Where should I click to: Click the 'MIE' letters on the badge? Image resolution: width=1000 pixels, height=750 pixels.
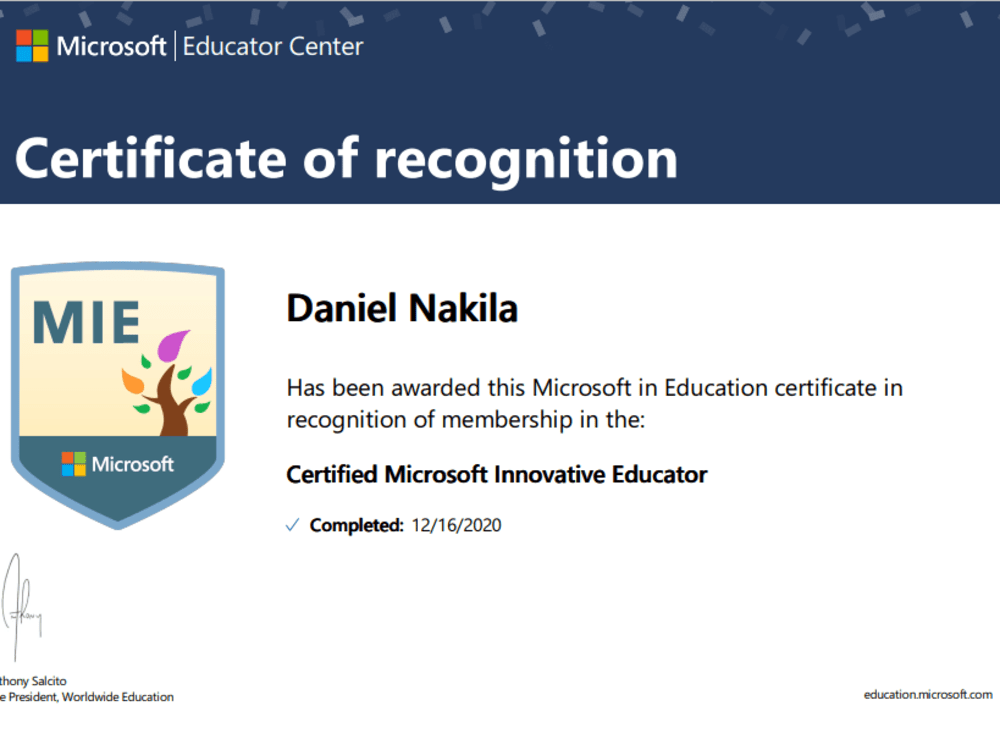(x=86, y=322)
